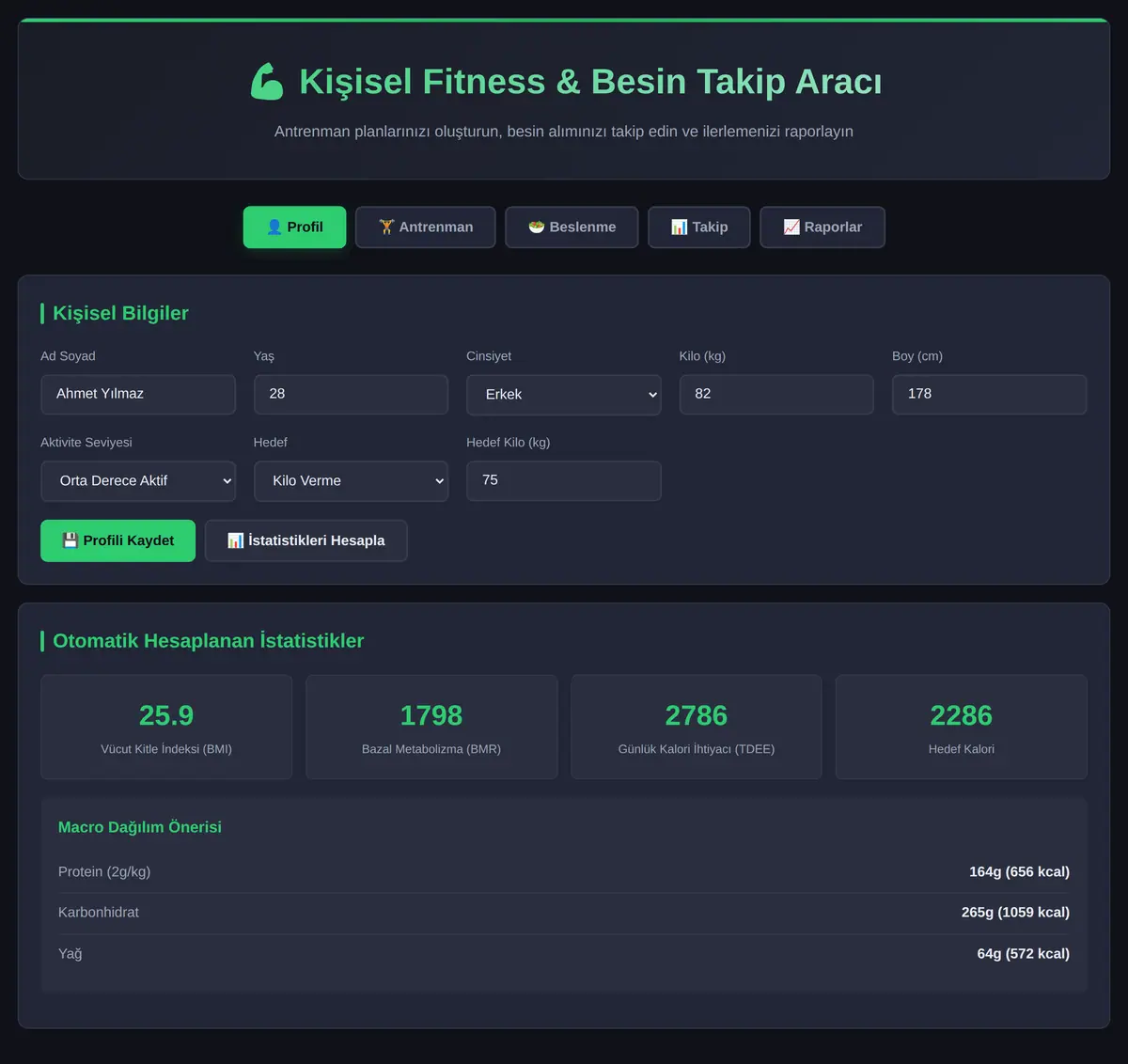The height and width of the screenshot is (1064, 1128).
Task: Click the Karbonhidrat value 265g (1059 kcal)
Action: click(x=1016, y=913)
